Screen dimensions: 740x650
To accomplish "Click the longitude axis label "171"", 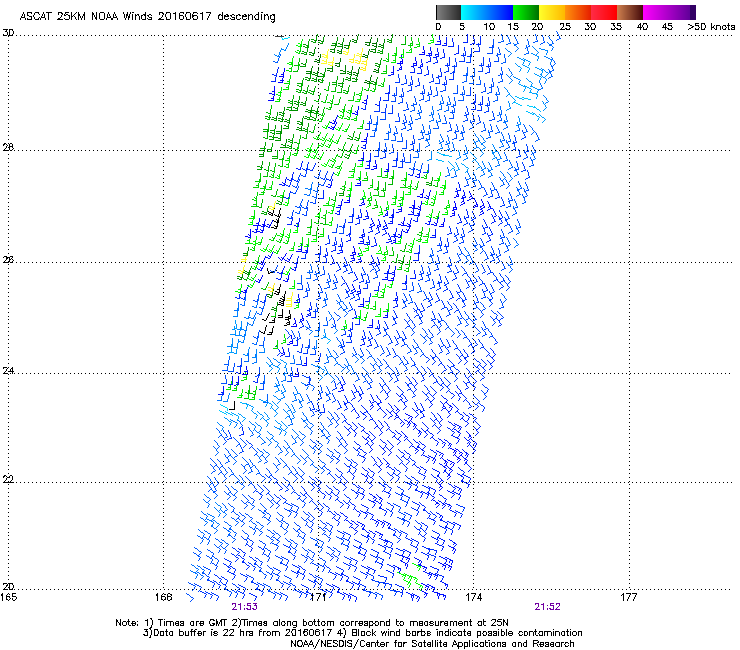I will click(x=319, y=597).
